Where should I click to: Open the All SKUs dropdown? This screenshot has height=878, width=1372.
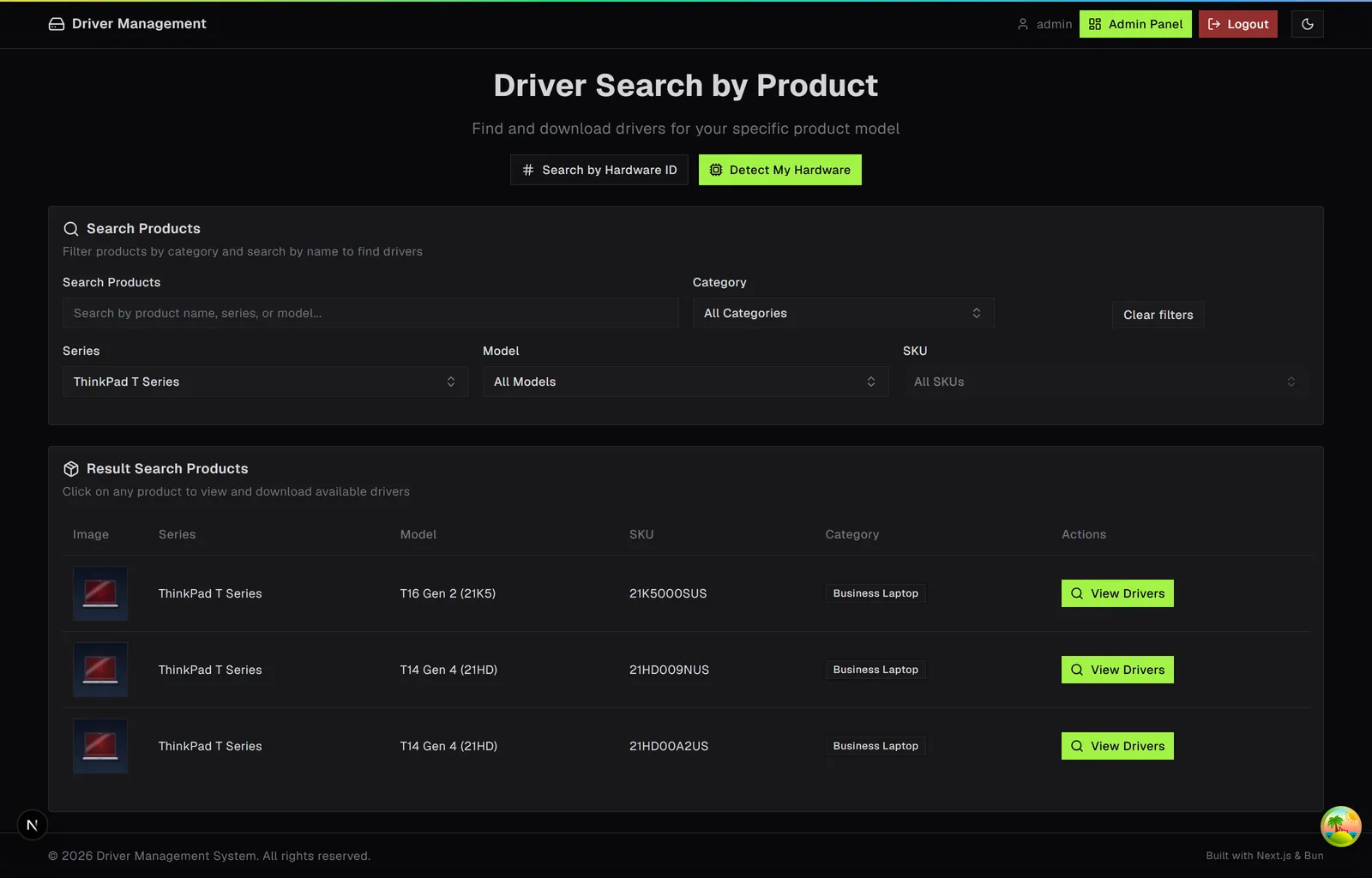[x=1106, y=382]
